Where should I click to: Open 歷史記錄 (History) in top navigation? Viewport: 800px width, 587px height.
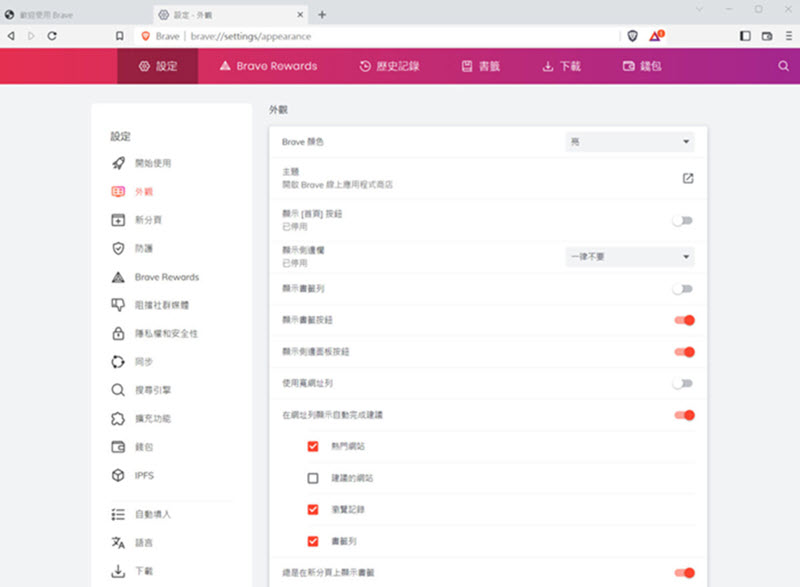[x=389, y=66]
